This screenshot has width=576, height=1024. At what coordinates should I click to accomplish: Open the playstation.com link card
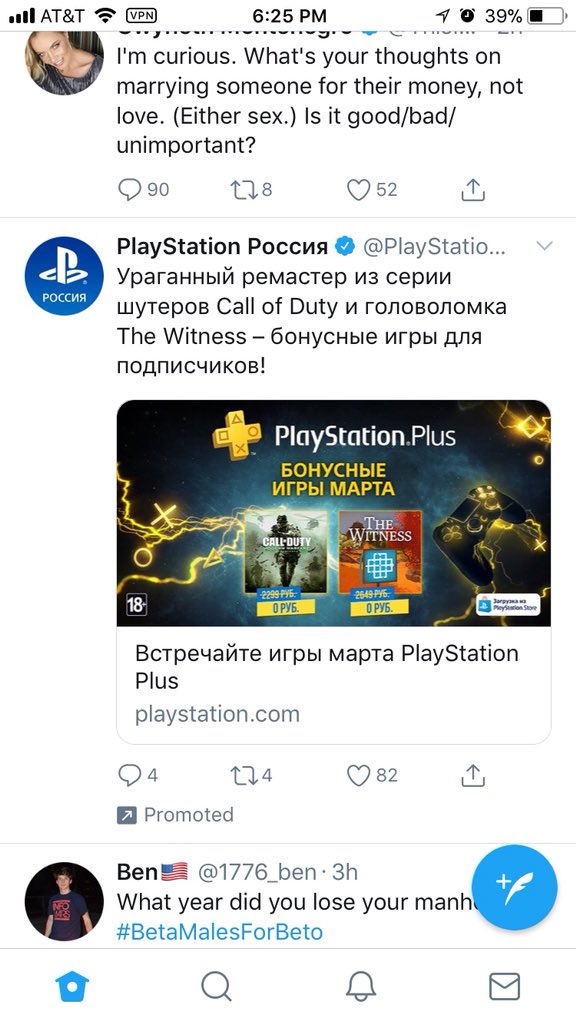click(334, 684)
